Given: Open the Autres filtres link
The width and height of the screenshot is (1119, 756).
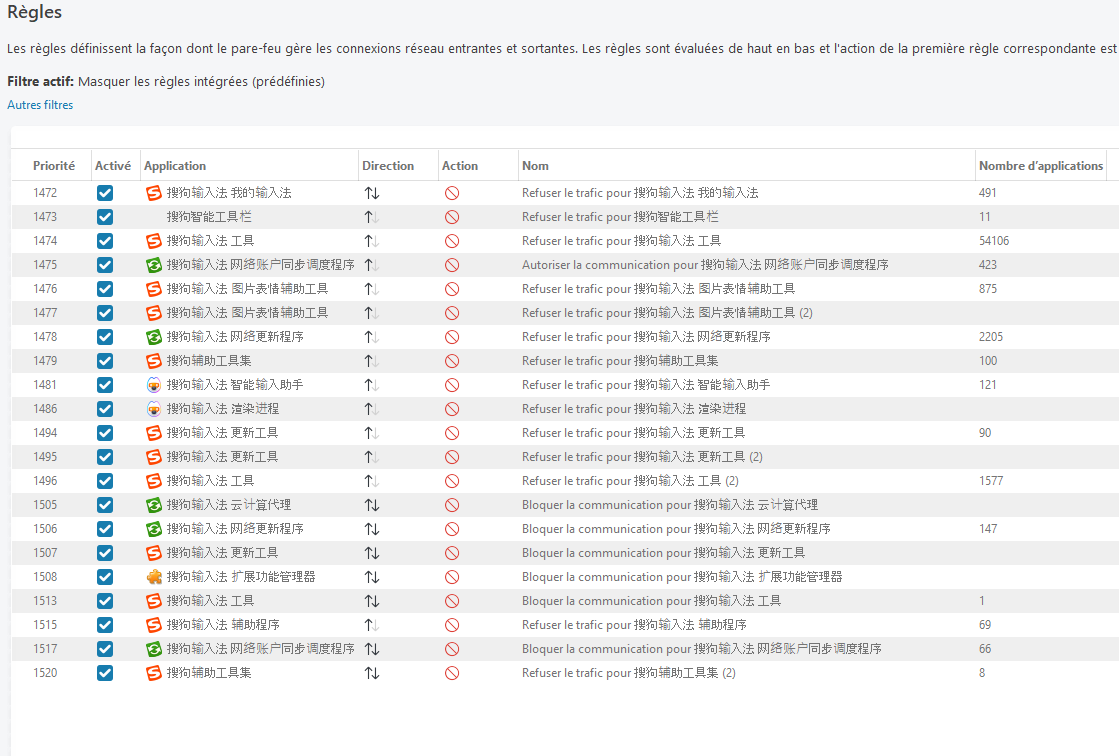Looking at the screenshot, I should (x=40, y=105).
